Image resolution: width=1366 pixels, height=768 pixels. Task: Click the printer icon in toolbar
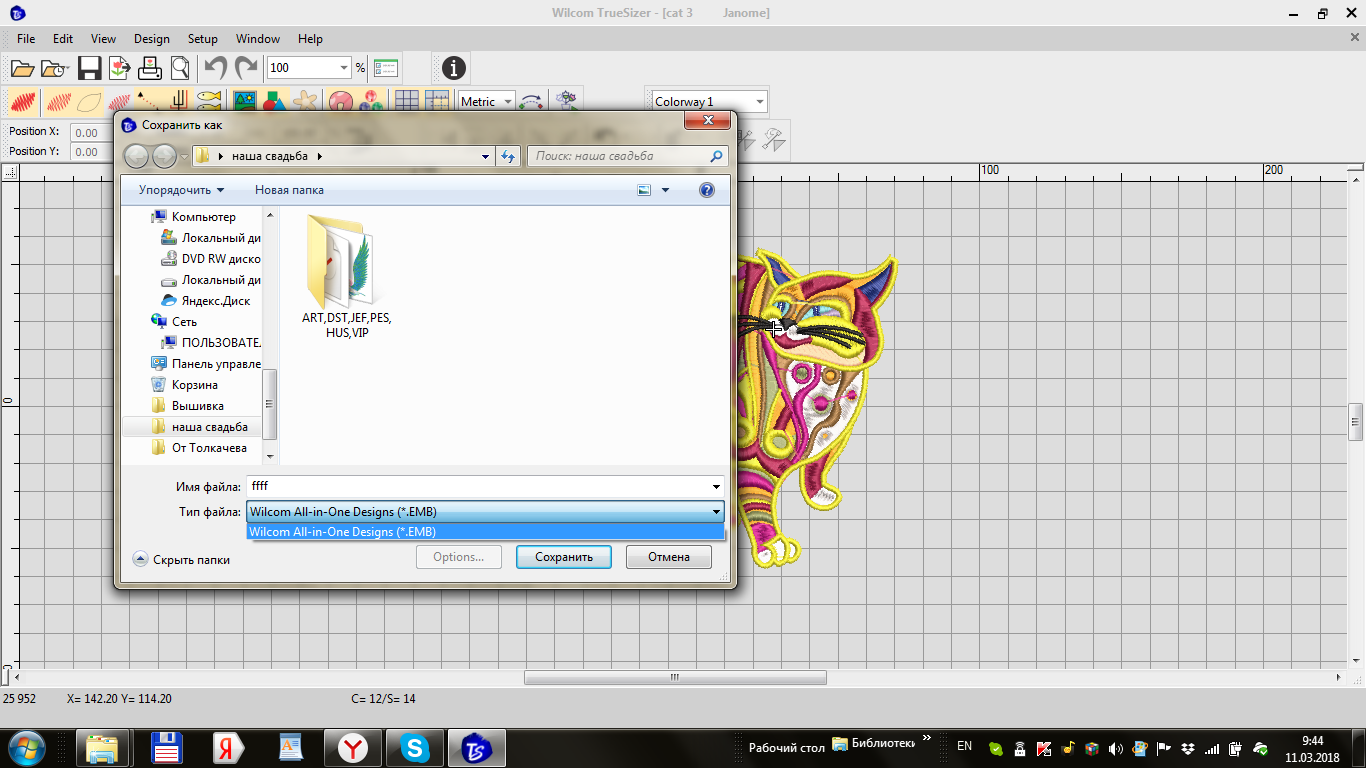point(150,68)
